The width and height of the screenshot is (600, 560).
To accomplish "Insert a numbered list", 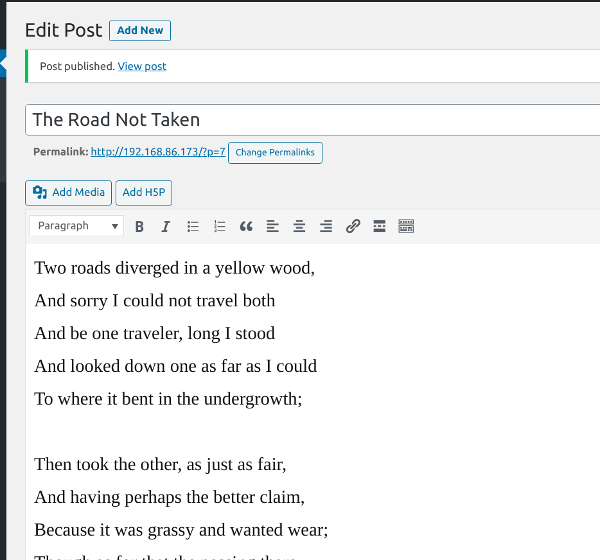I will tap(220, 227).
